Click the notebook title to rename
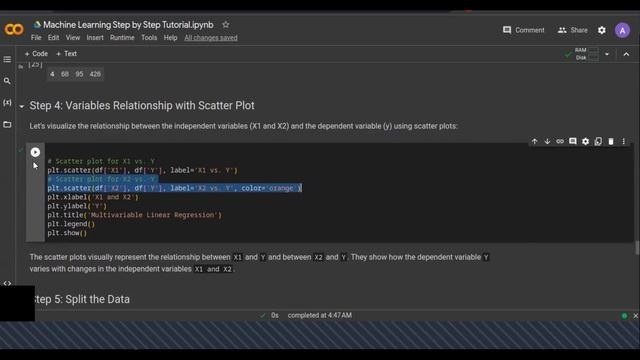 pyautogui.click(x=128, y=24)
